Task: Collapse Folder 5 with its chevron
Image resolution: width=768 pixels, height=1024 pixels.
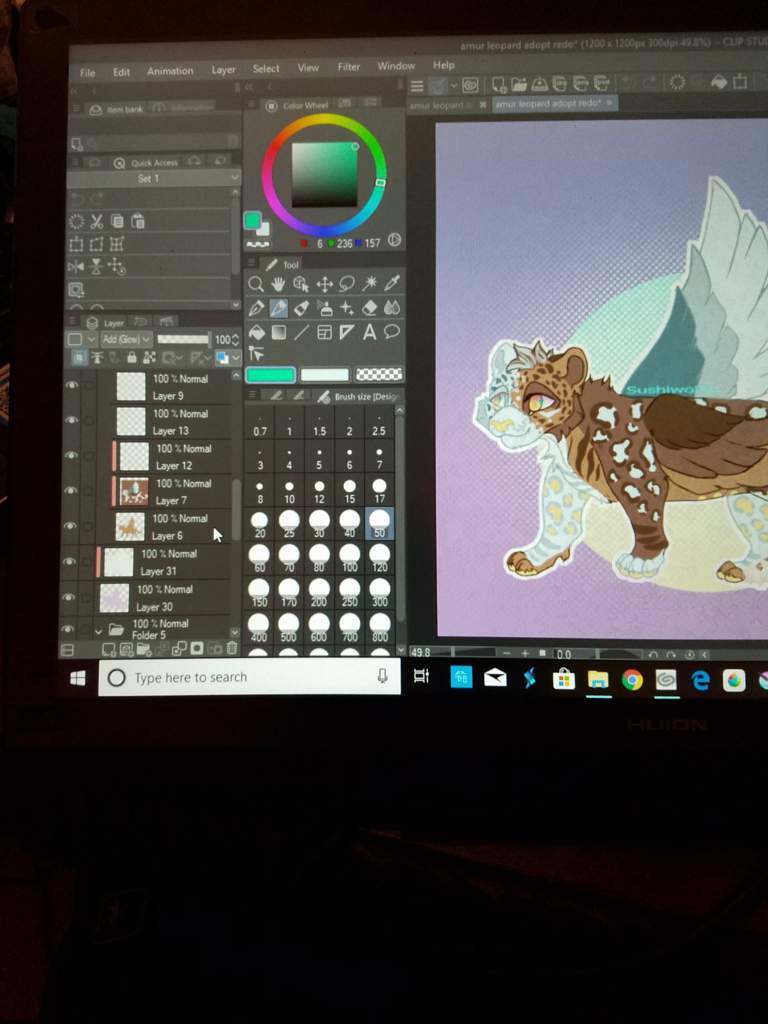Action: pos(99,631)
